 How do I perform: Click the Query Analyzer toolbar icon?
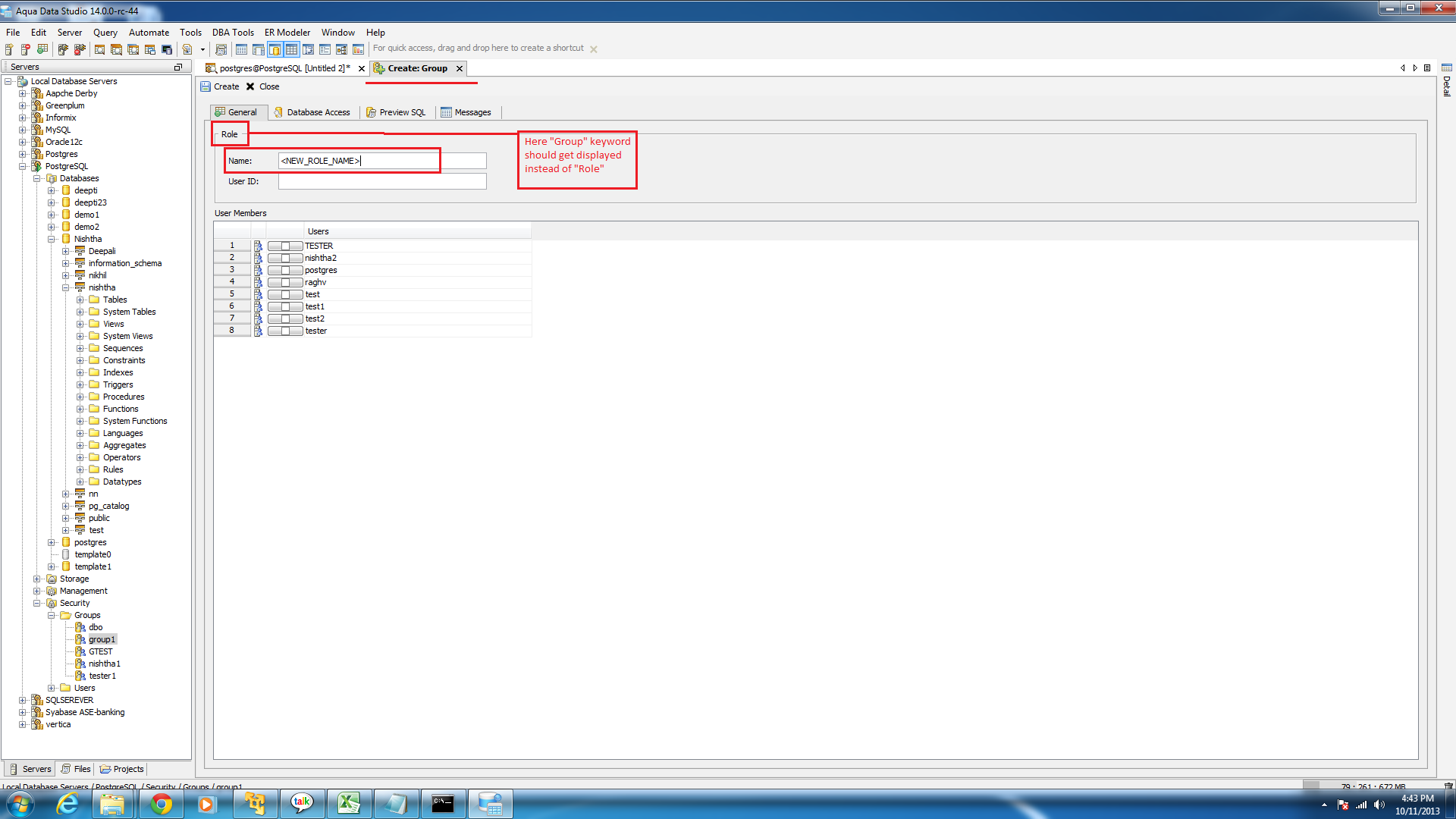click(x=99, y=49)
